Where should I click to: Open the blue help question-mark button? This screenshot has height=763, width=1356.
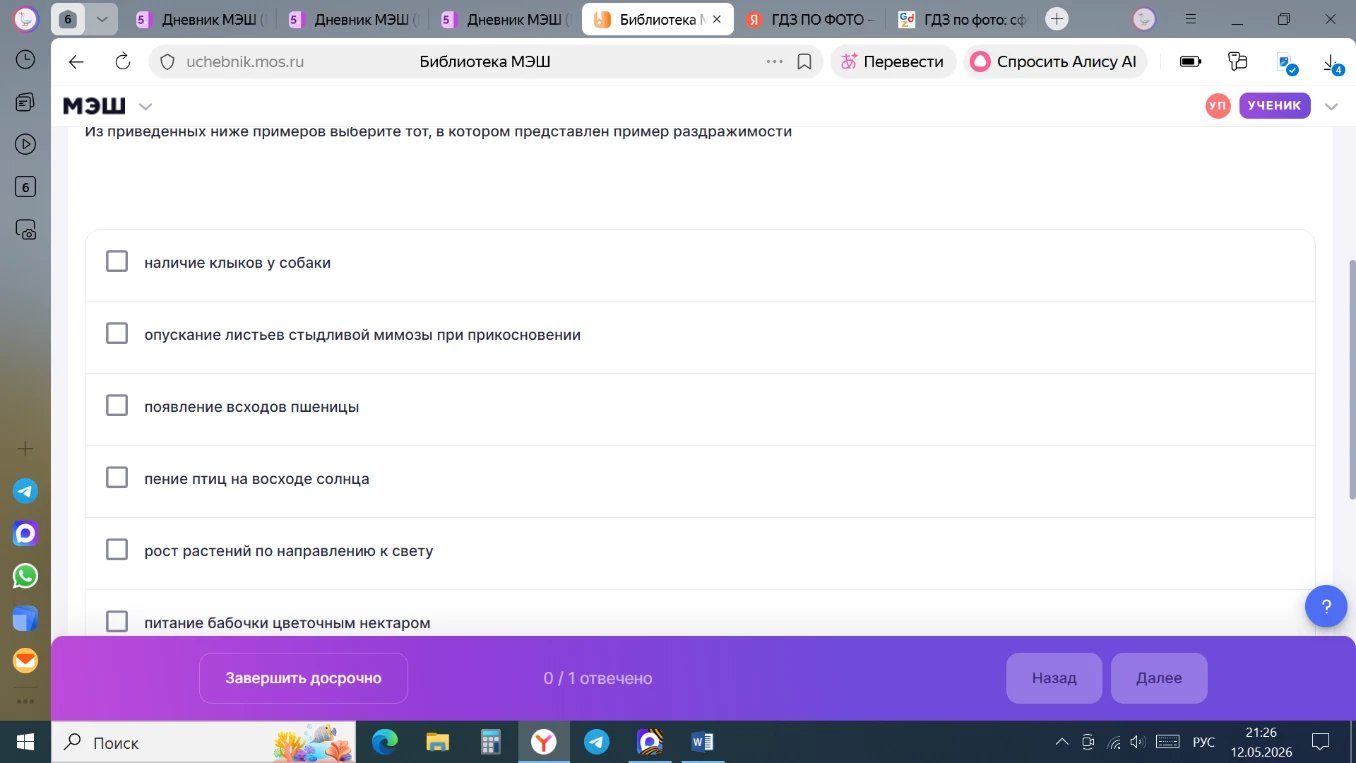tap(1326, 606)
